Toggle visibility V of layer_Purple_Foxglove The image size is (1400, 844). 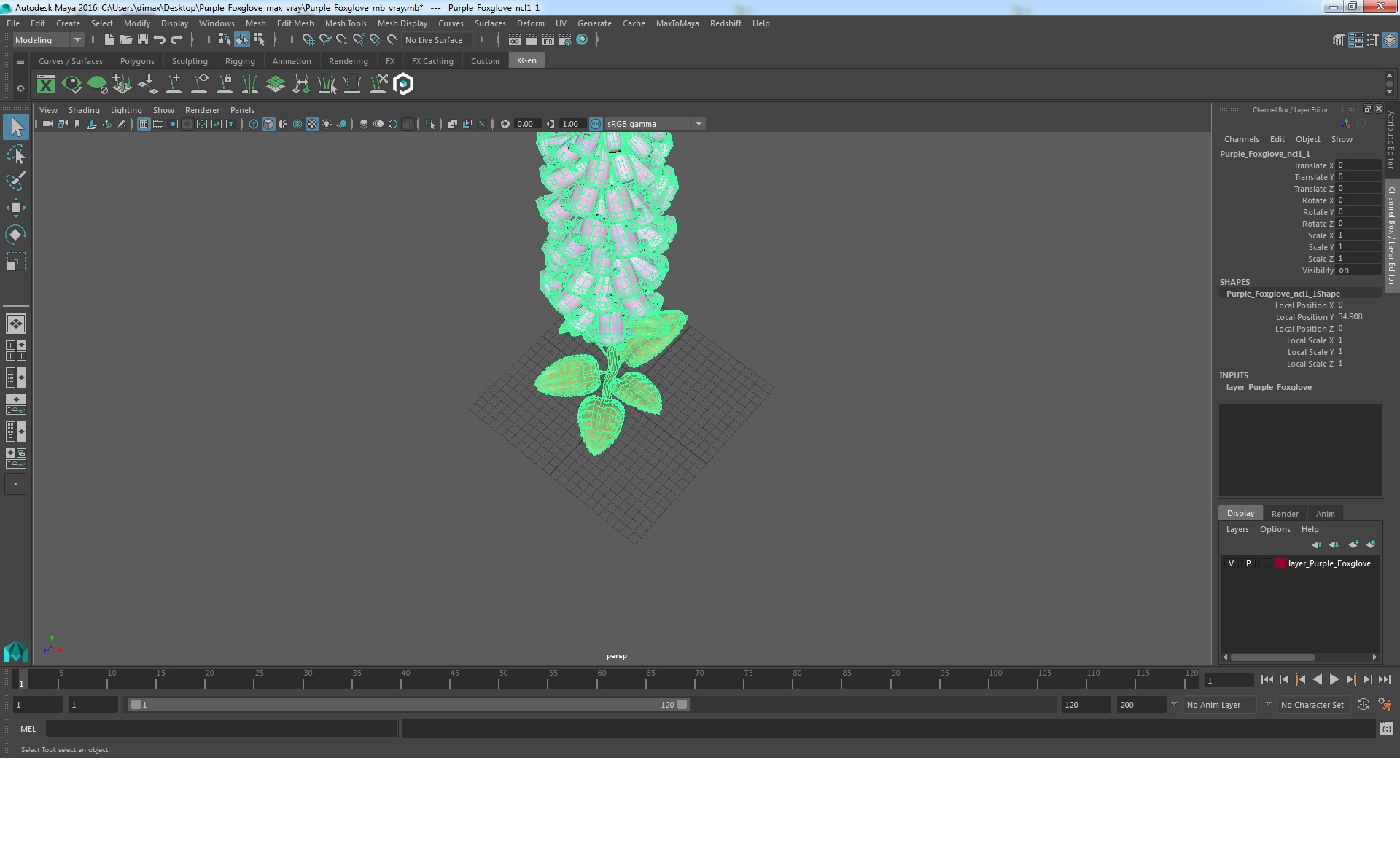pyautogui.click(x=1232, y=563)
